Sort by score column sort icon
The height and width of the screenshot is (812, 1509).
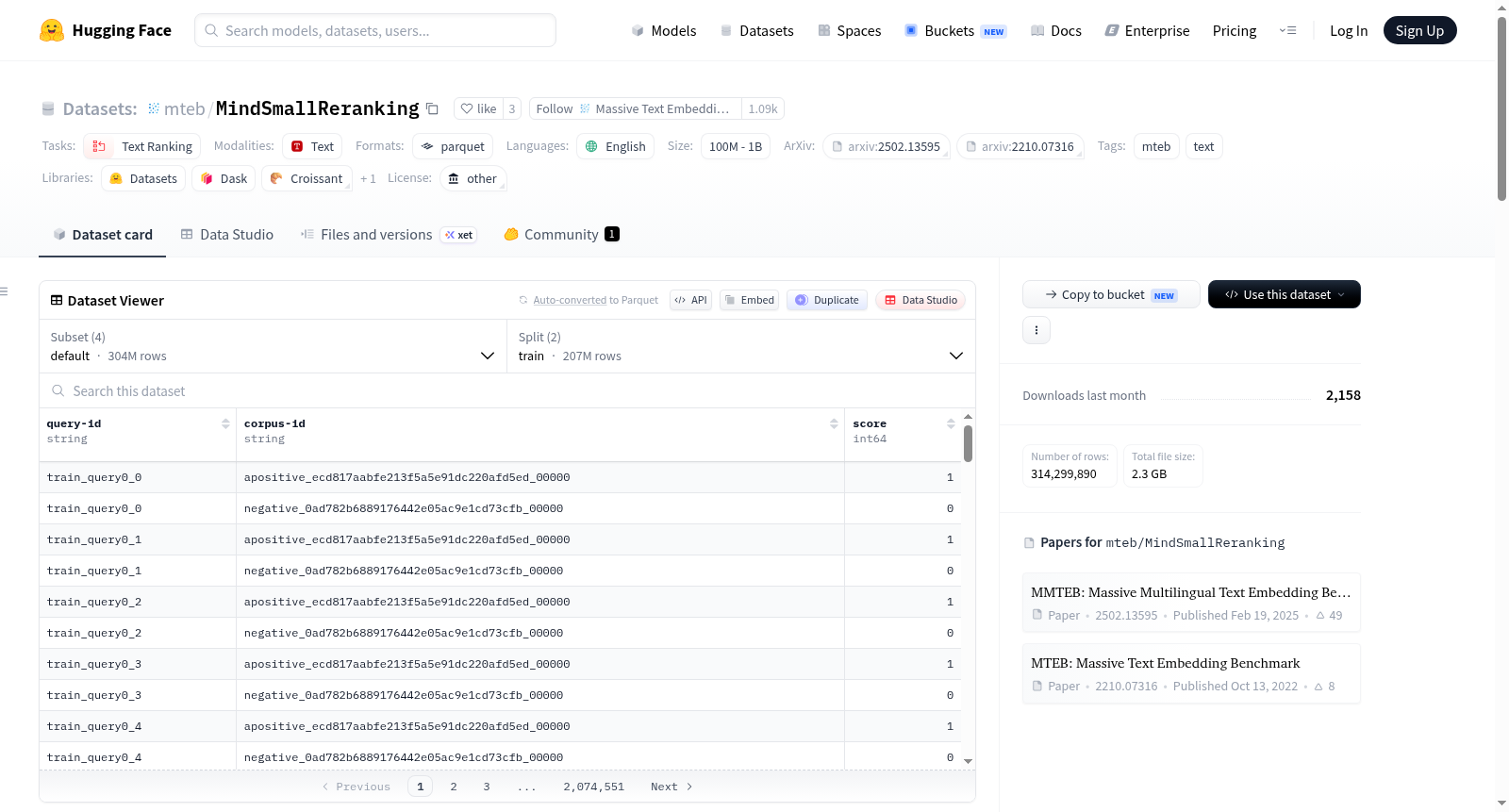[x=951, y=423]
